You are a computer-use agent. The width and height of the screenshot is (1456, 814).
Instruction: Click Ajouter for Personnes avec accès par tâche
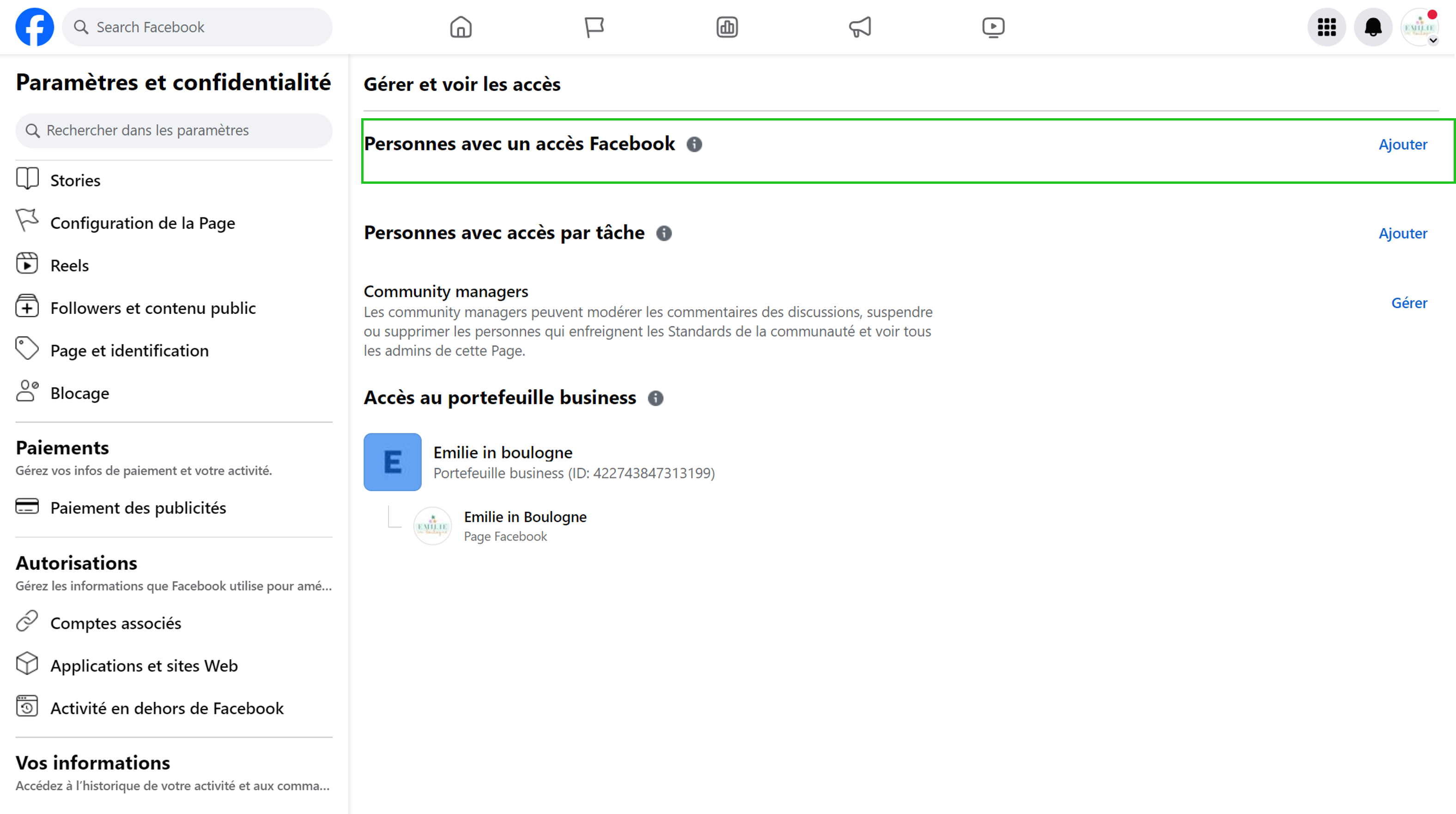tap(1403, 233)
